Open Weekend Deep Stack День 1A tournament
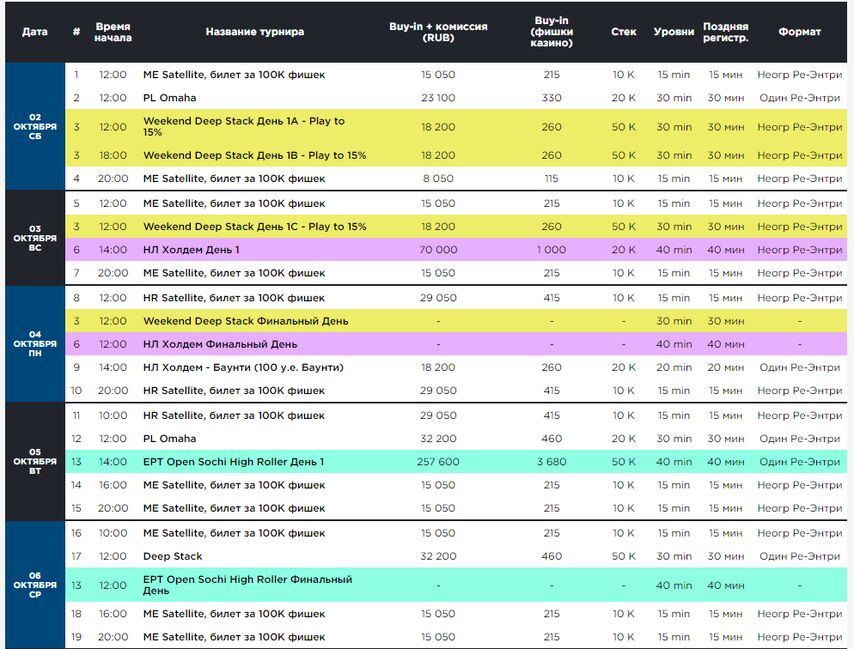This screenshot has height=649, width=854. (x=243, y=127)
